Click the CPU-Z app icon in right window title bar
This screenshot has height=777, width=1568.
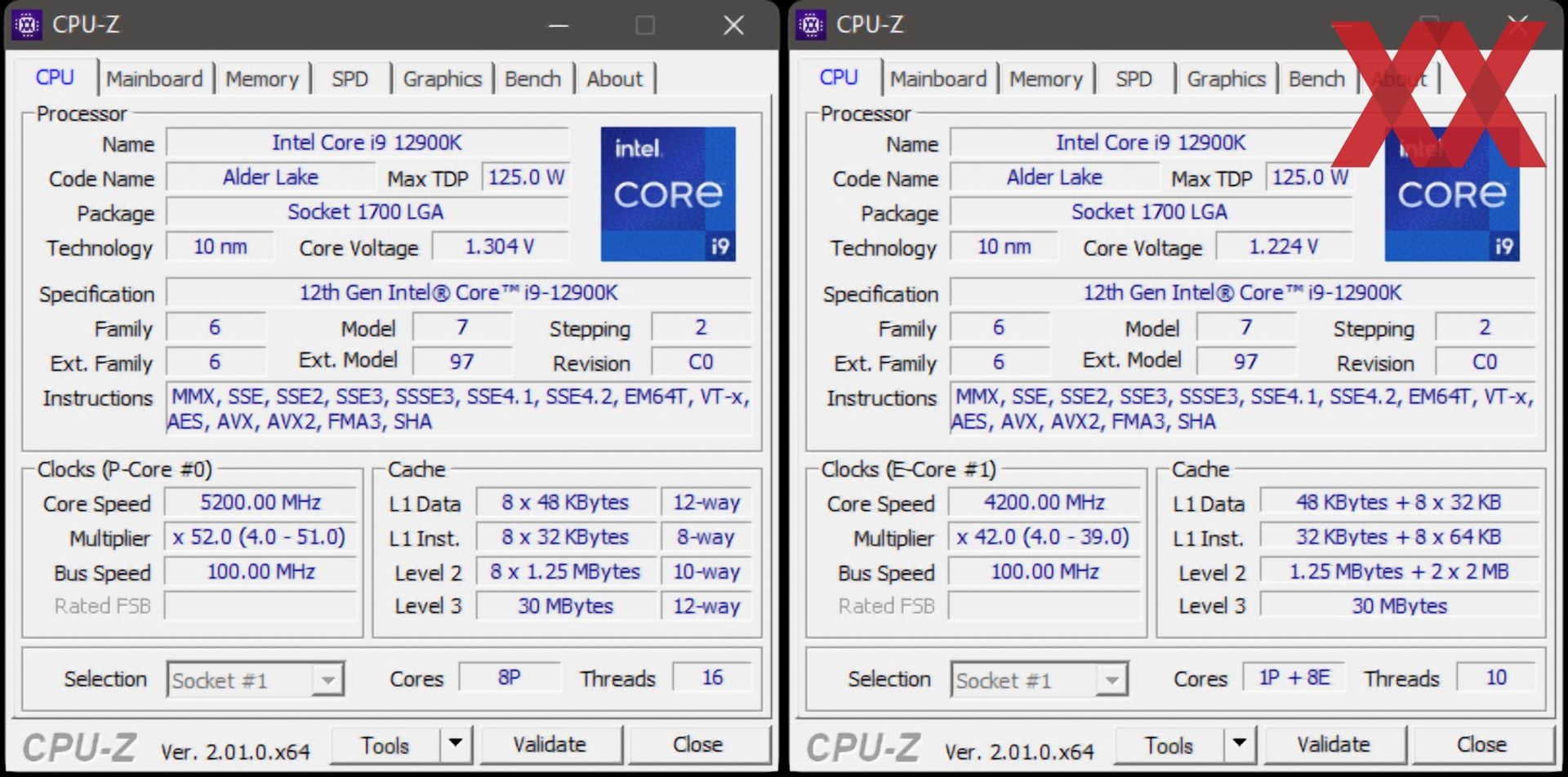tap(811, 24)
